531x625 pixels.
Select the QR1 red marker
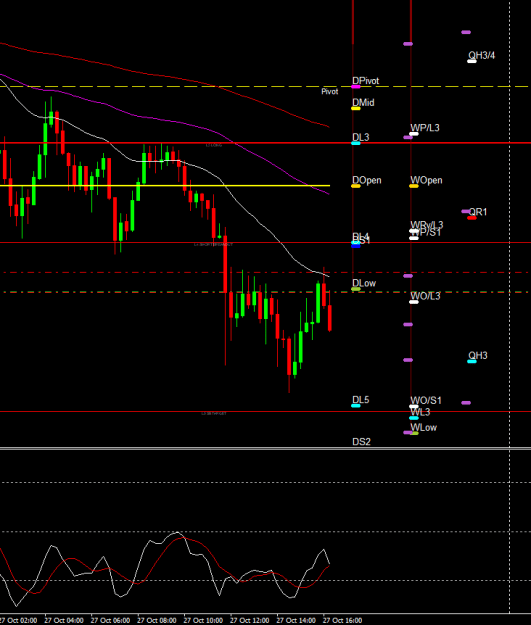(472, 218)
